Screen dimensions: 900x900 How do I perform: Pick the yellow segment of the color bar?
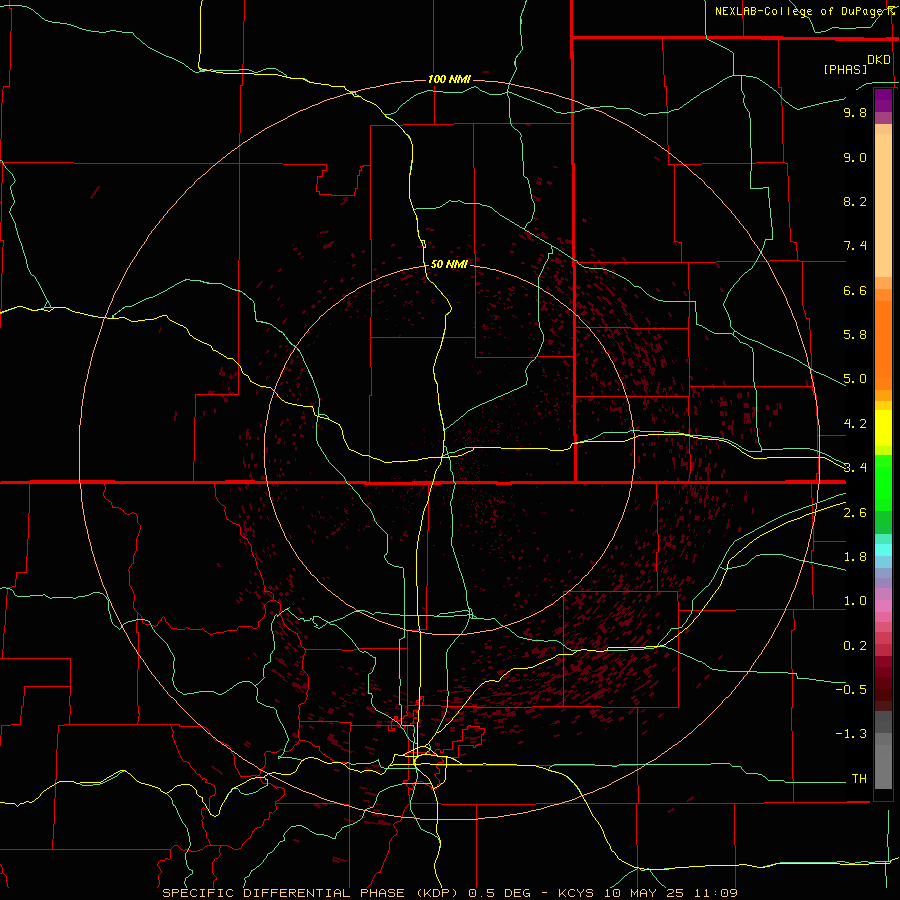883,428
